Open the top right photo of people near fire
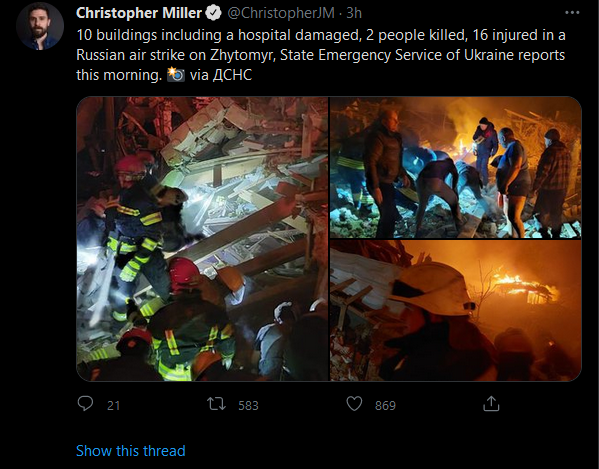 (455, 168)
